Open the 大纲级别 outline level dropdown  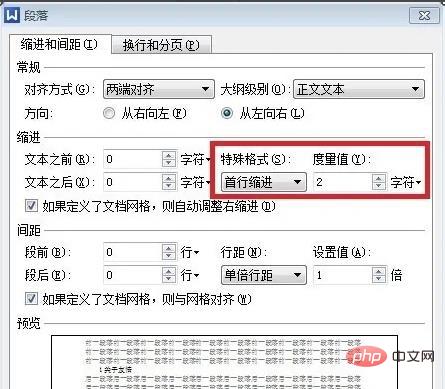tap(359, 89)
